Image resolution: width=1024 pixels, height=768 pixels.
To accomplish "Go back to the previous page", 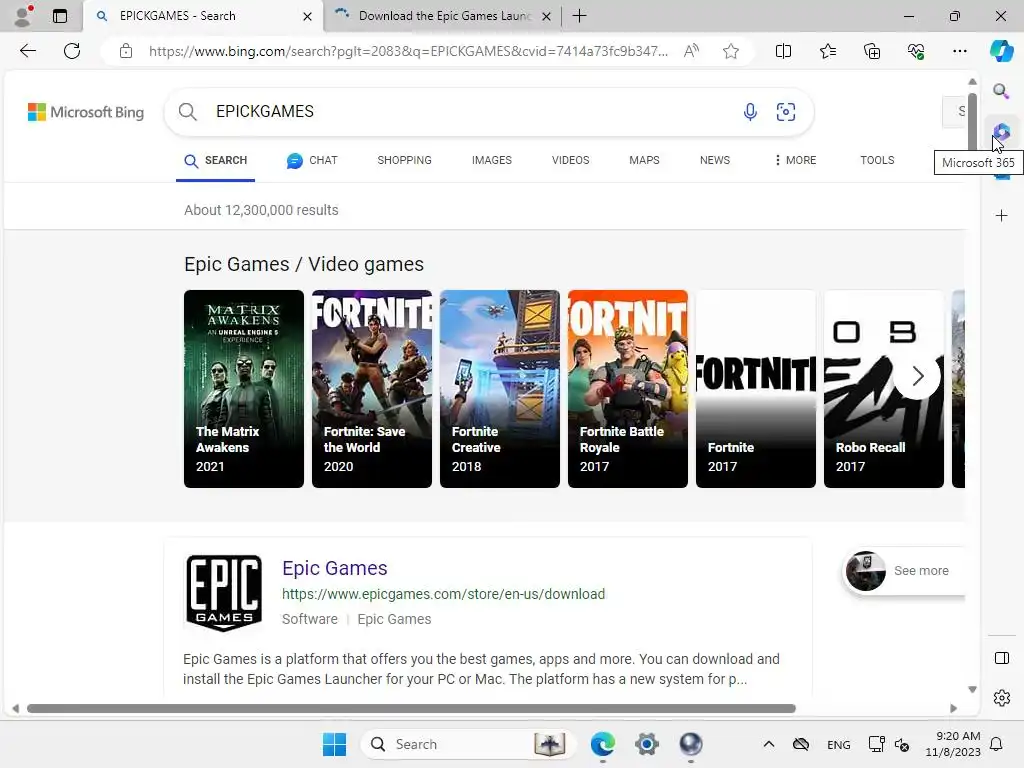I will tap(27, 51).
